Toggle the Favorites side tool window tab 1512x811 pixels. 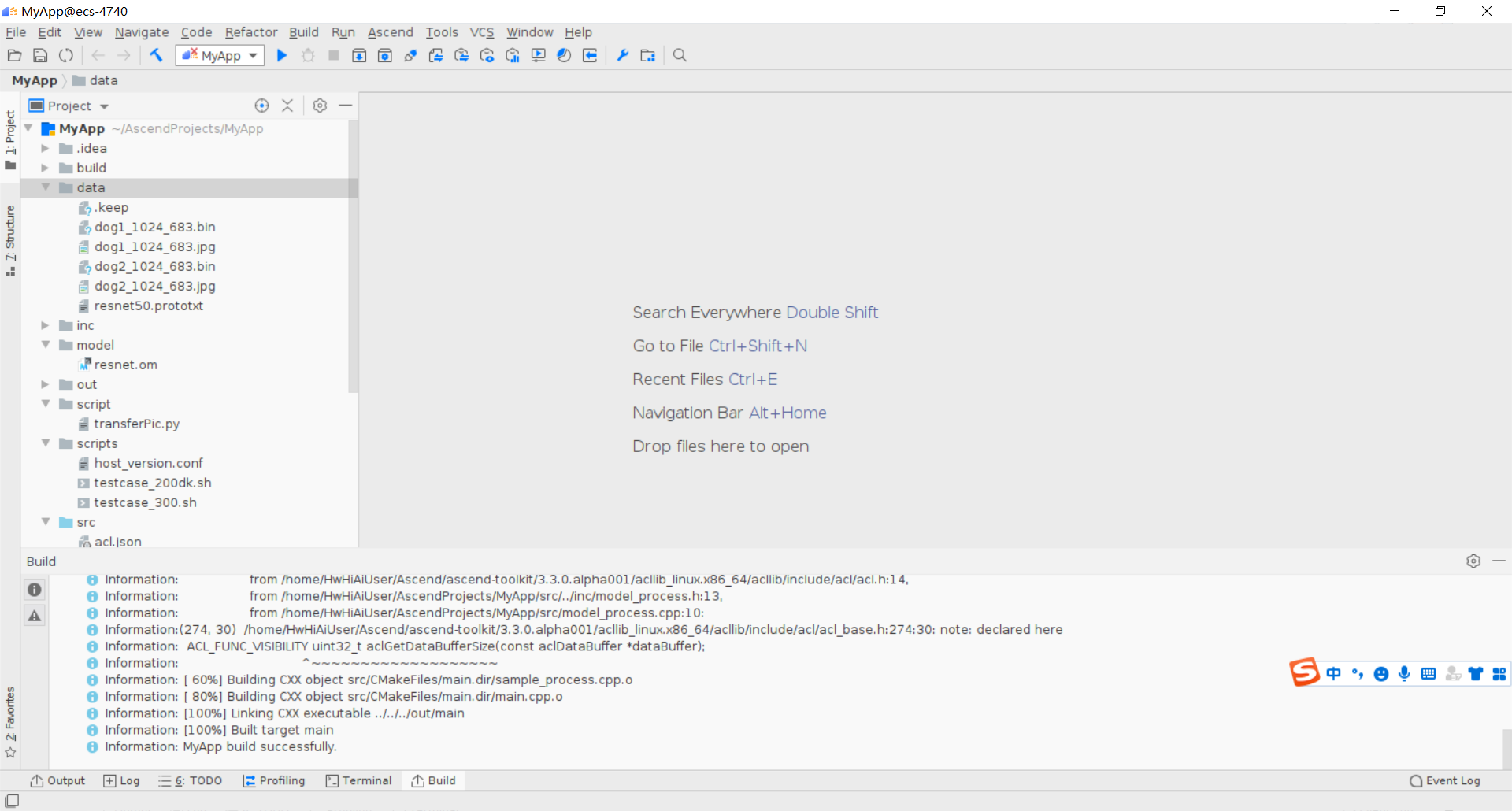coord(10,721)
